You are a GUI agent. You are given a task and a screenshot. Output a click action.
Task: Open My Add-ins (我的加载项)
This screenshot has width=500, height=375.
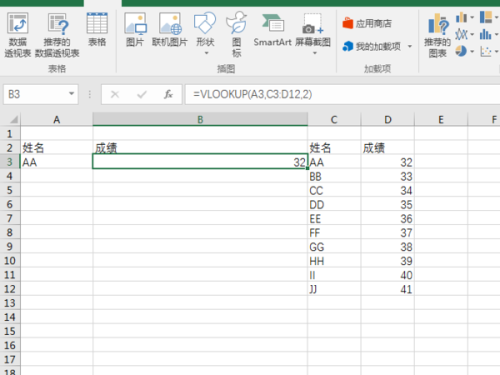click(377, 46)
